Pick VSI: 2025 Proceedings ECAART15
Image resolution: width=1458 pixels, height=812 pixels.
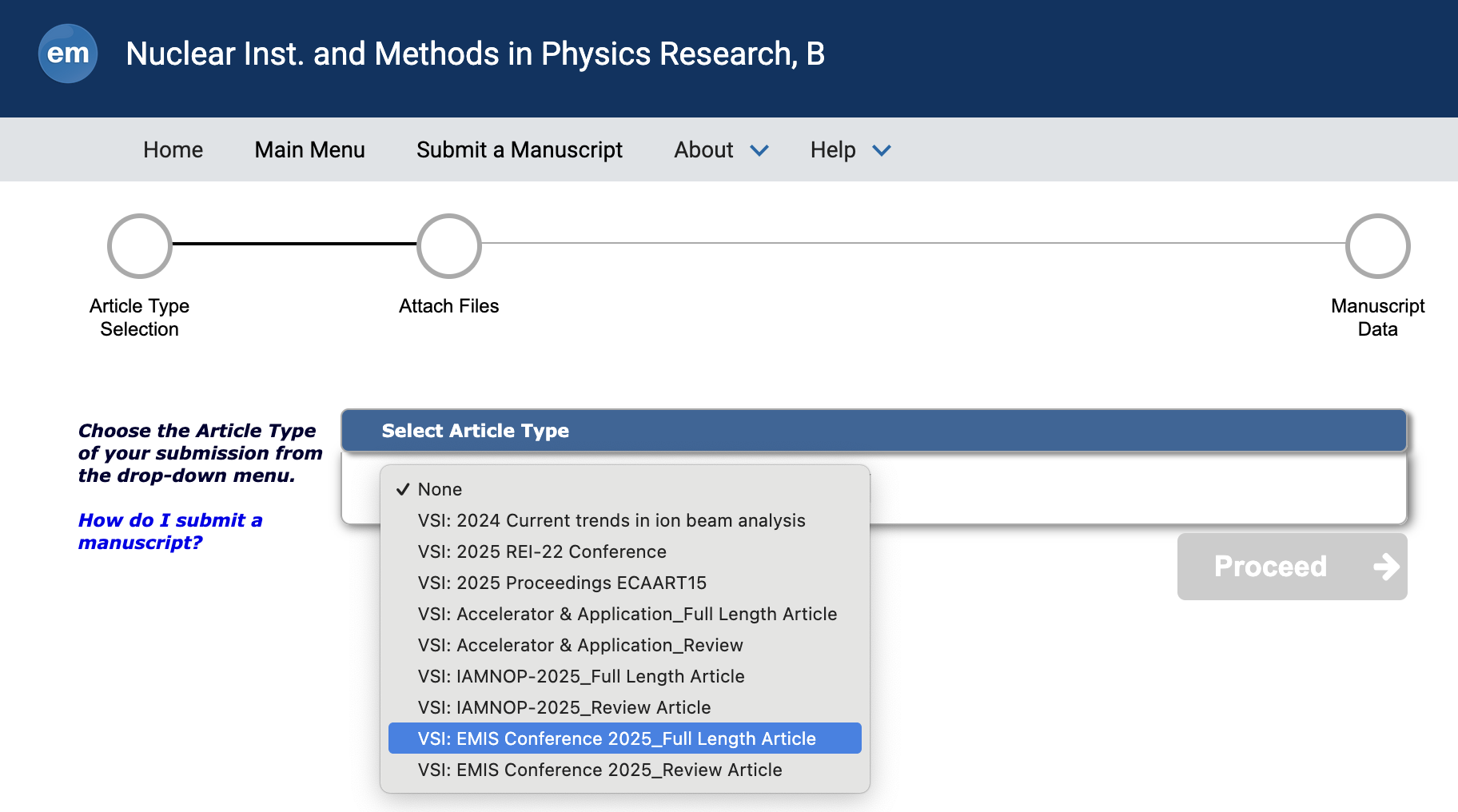(562, 583)
